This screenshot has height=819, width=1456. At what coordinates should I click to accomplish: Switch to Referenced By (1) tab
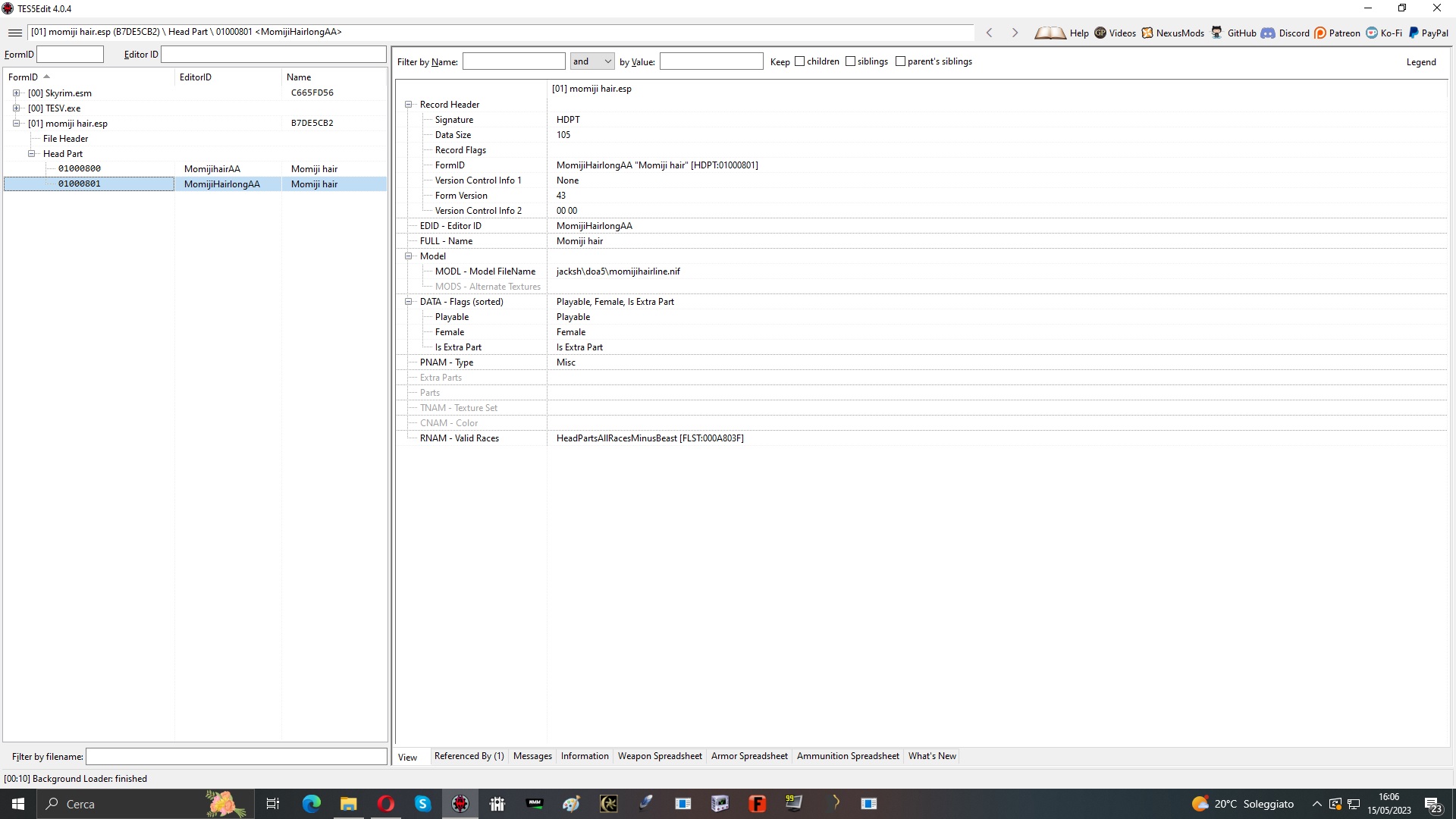click(x=469, y=756)
